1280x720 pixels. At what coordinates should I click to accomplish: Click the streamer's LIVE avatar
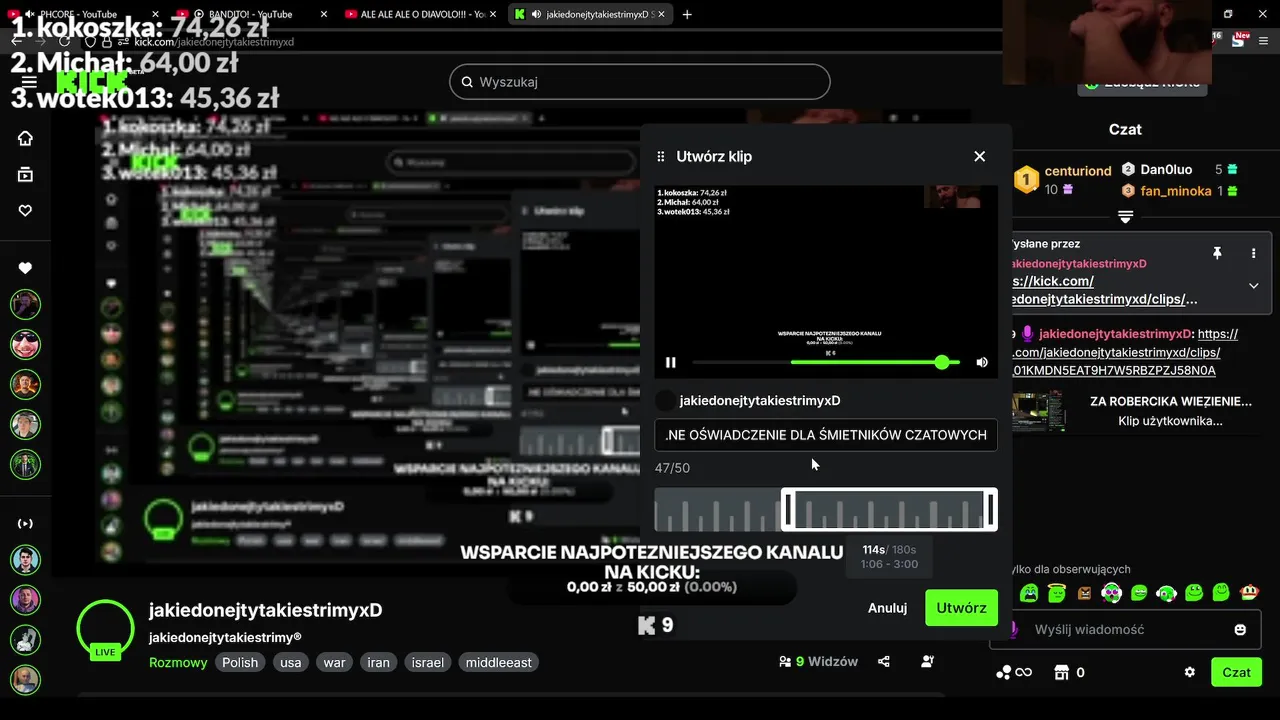click(105, 629)
